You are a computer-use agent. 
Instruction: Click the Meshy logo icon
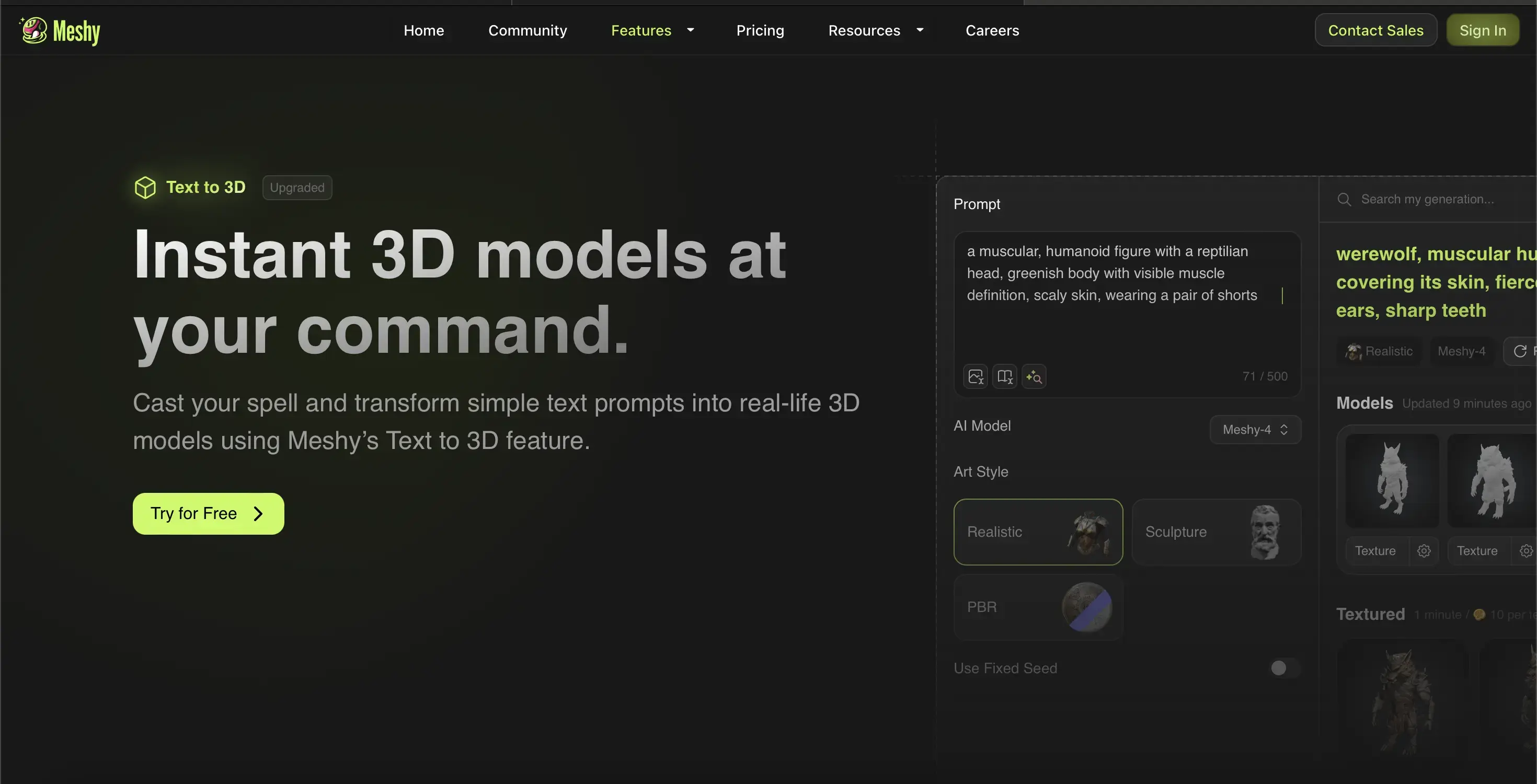(x=34, y=30)
